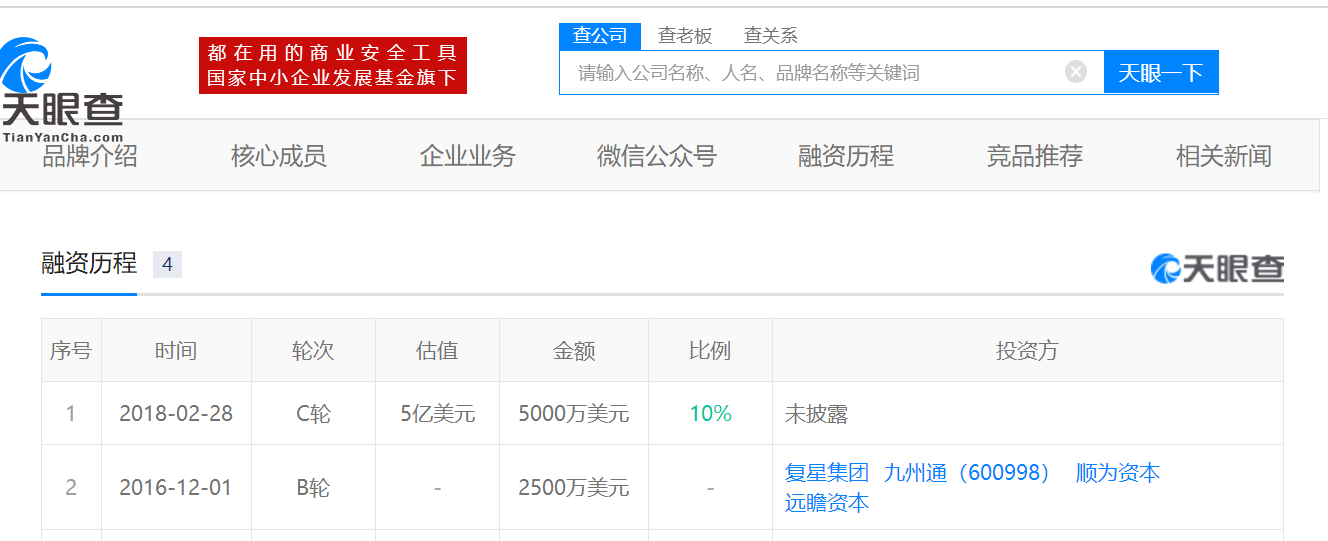View the 相关新闻 section
Image resolution: width=1328 pixels, height=541 pixels.
coord(1224,156)
